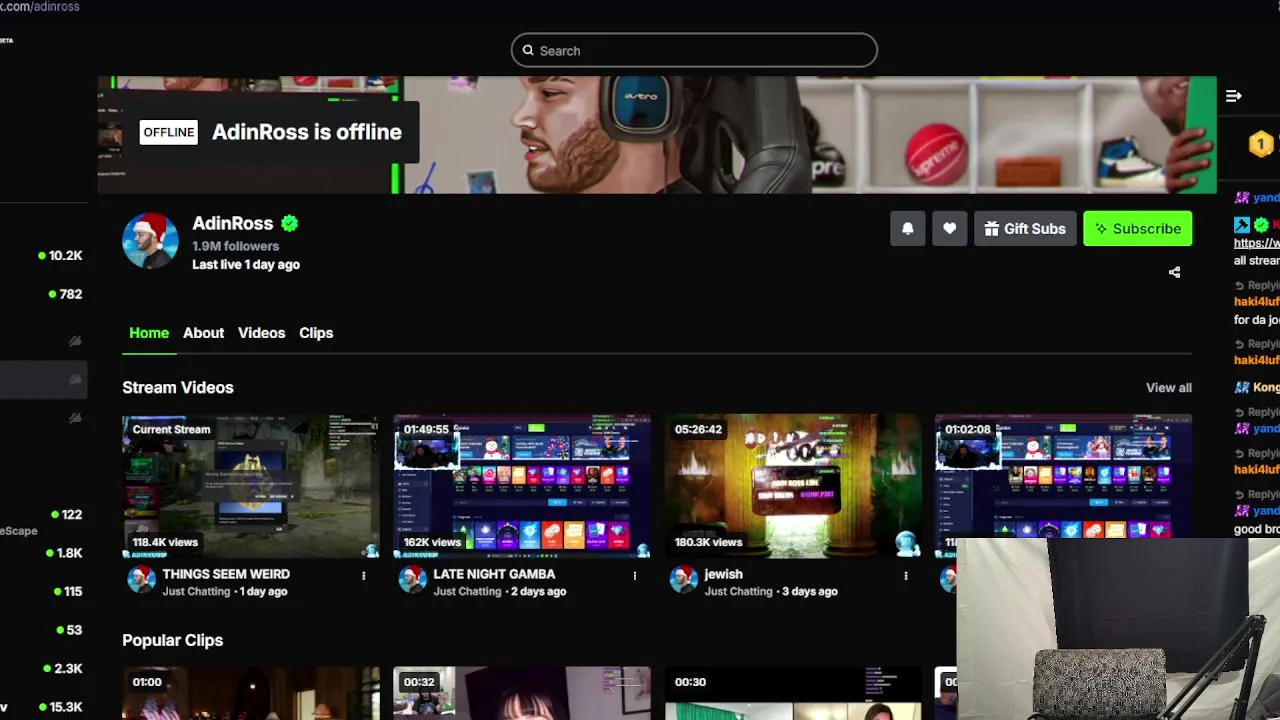
Task: Switch to the About tab
Action: click(203, 333)
